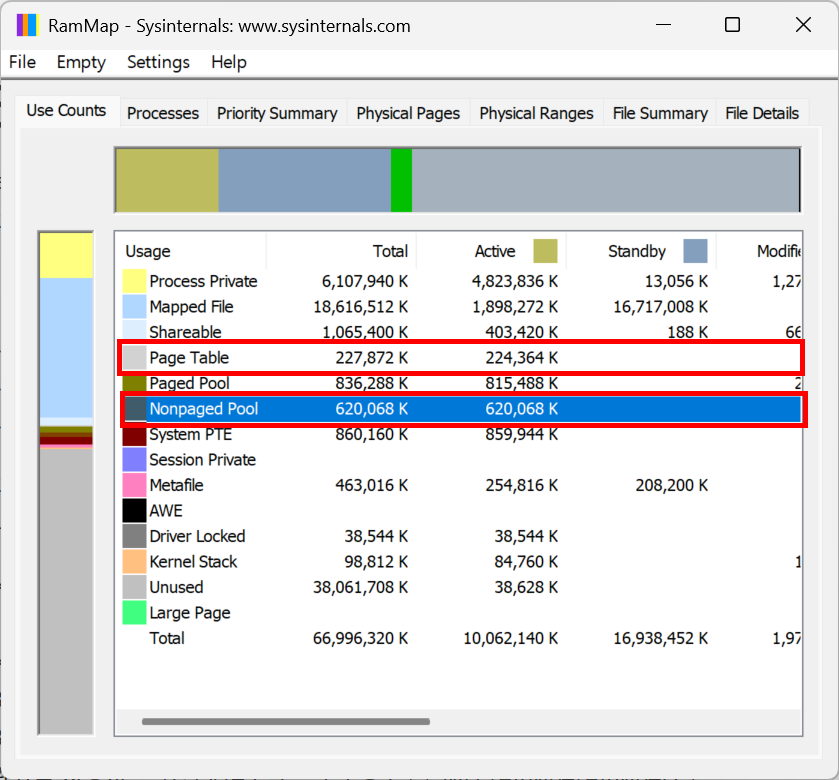Click the Large Page green swatch
Viewport: 839px width, 780px height.
pos(134,613)
